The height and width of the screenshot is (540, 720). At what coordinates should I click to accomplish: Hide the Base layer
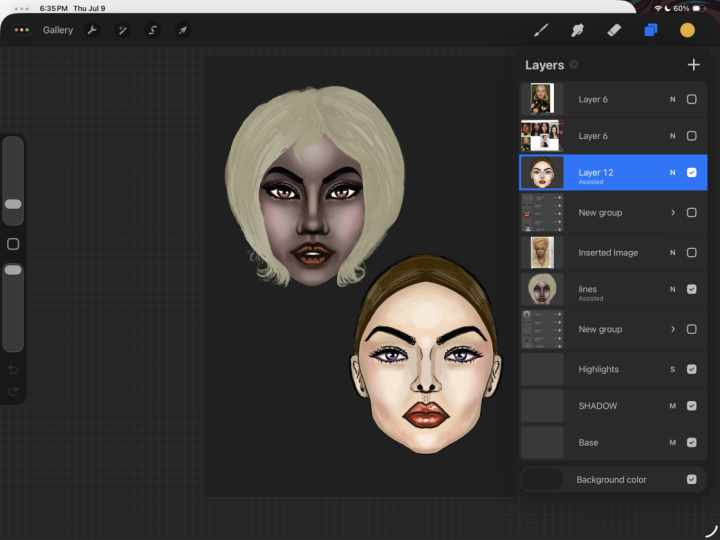click(692, 443)
